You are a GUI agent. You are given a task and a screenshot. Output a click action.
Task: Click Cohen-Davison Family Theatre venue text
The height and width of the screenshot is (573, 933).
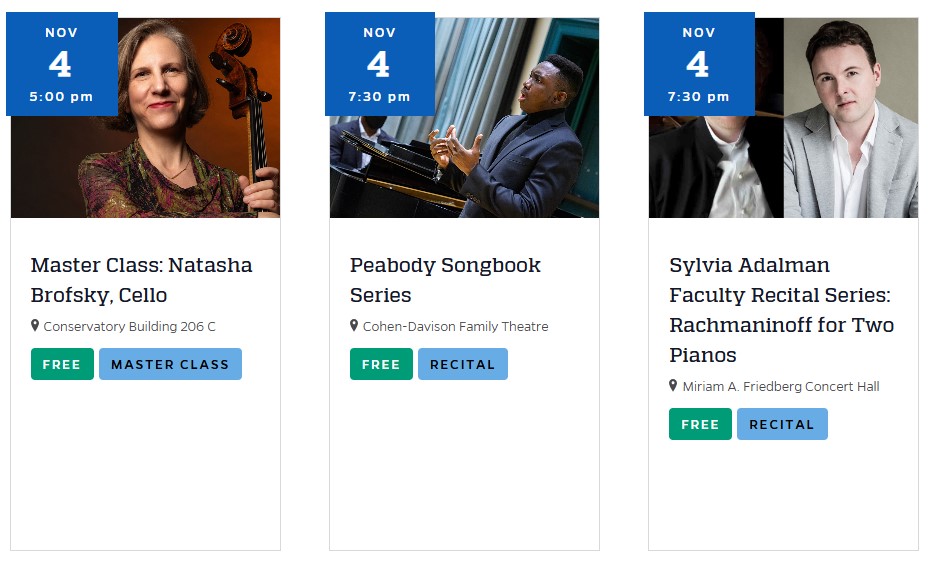pyautogui.click(x=455, y=327)
